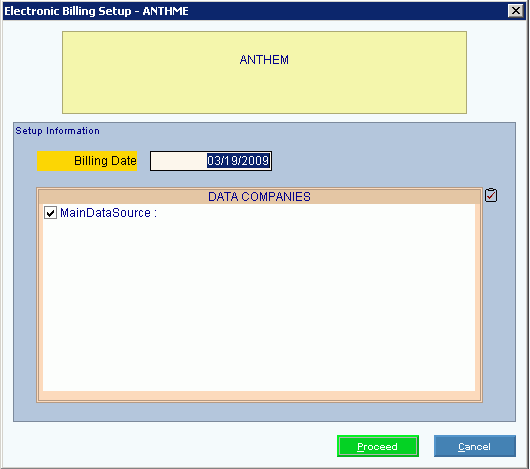This screenshot has height=469, width=530.
Task: Click blank window area left of Proceed
Action: click(x=169, y=446)
